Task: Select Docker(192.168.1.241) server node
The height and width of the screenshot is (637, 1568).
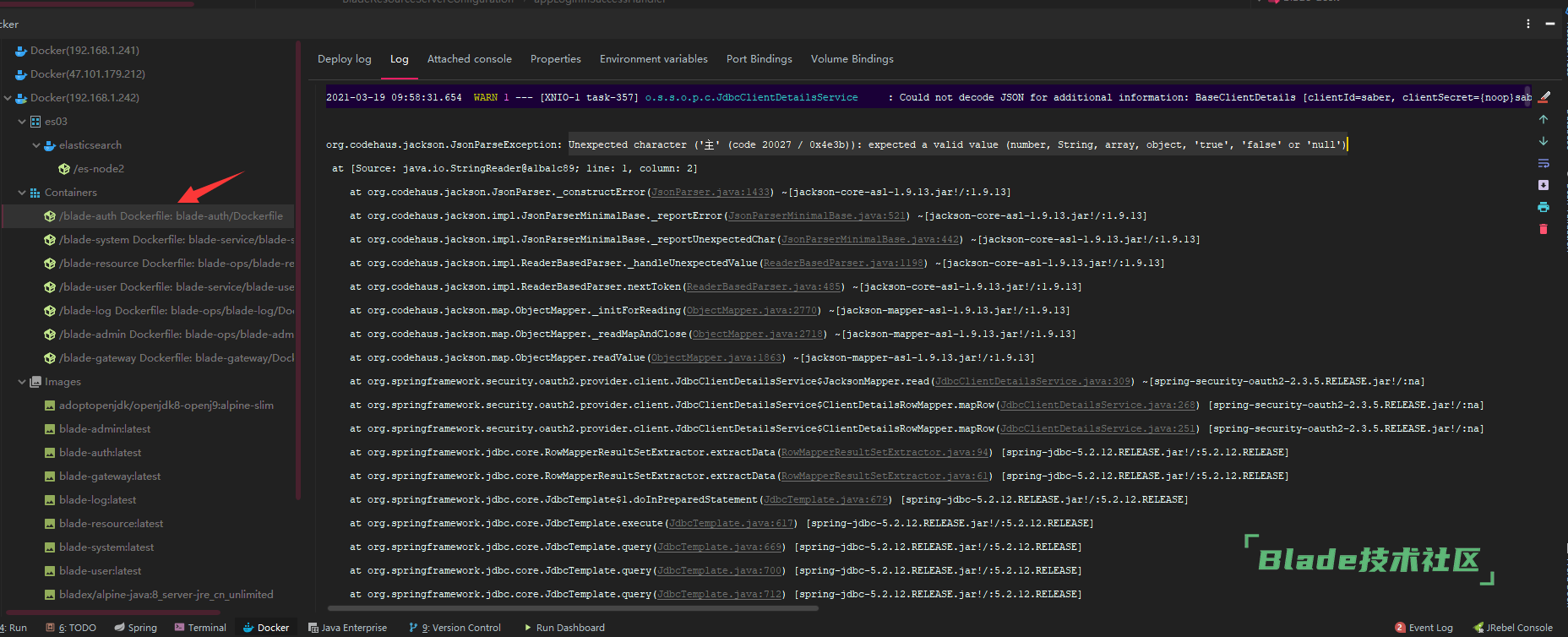Action: point(84,51)
